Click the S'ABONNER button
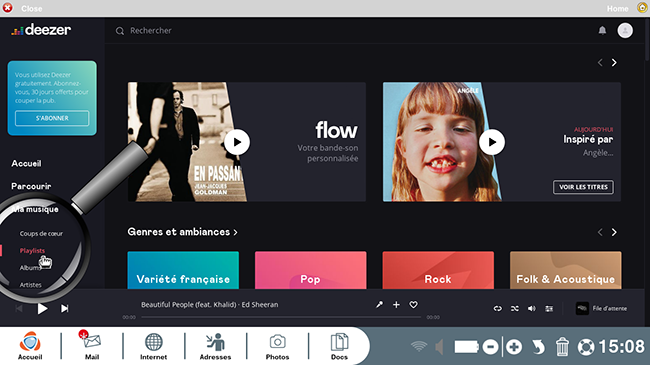 52,118
